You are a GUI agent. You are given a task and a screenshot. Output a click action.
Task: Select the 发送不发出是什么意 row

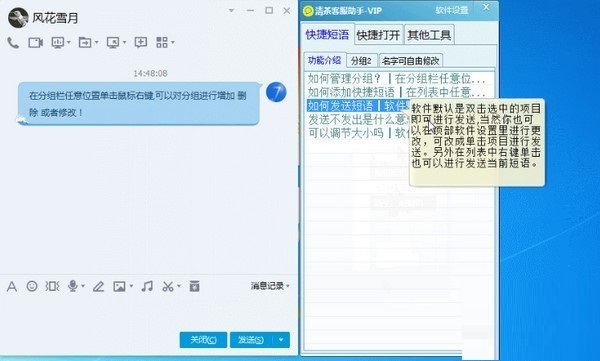(x=358, y=119)
